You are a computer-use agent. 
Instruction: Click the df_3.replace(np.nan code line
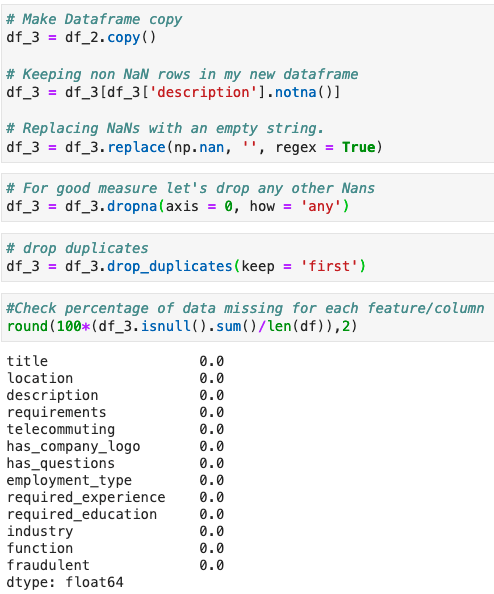pyautogui.click(x=195, y=147)
